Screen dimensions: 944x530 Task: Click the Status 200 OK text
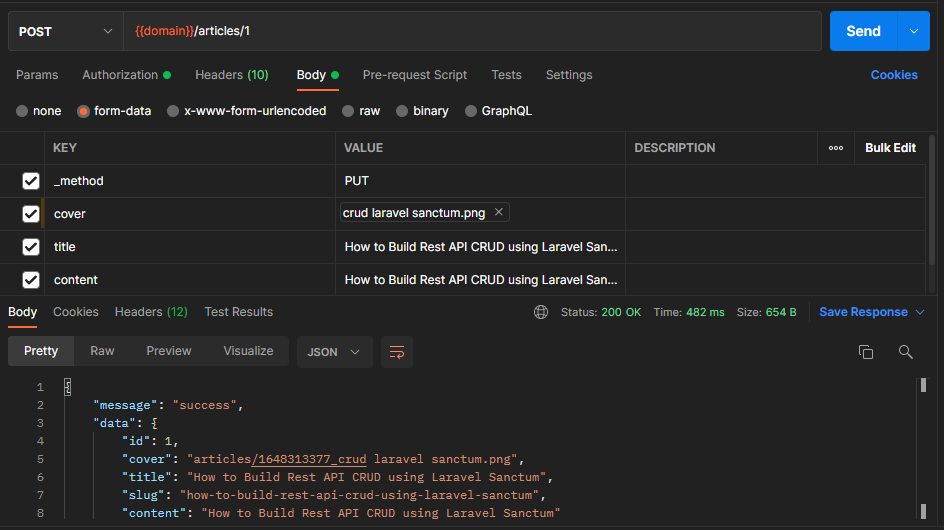pyautogui.click(x=601, y=312)
